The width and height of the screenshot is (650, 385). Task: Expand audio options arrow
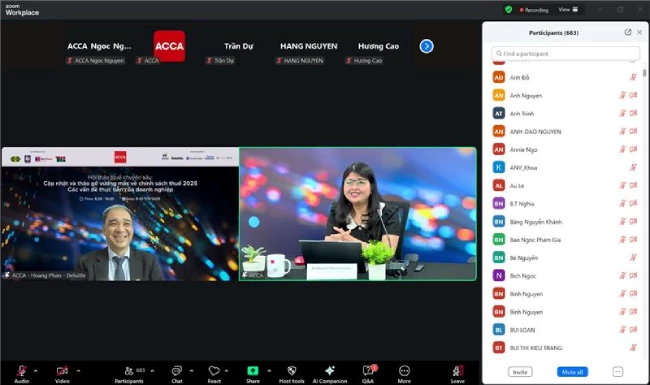click(x=36, y=370)
